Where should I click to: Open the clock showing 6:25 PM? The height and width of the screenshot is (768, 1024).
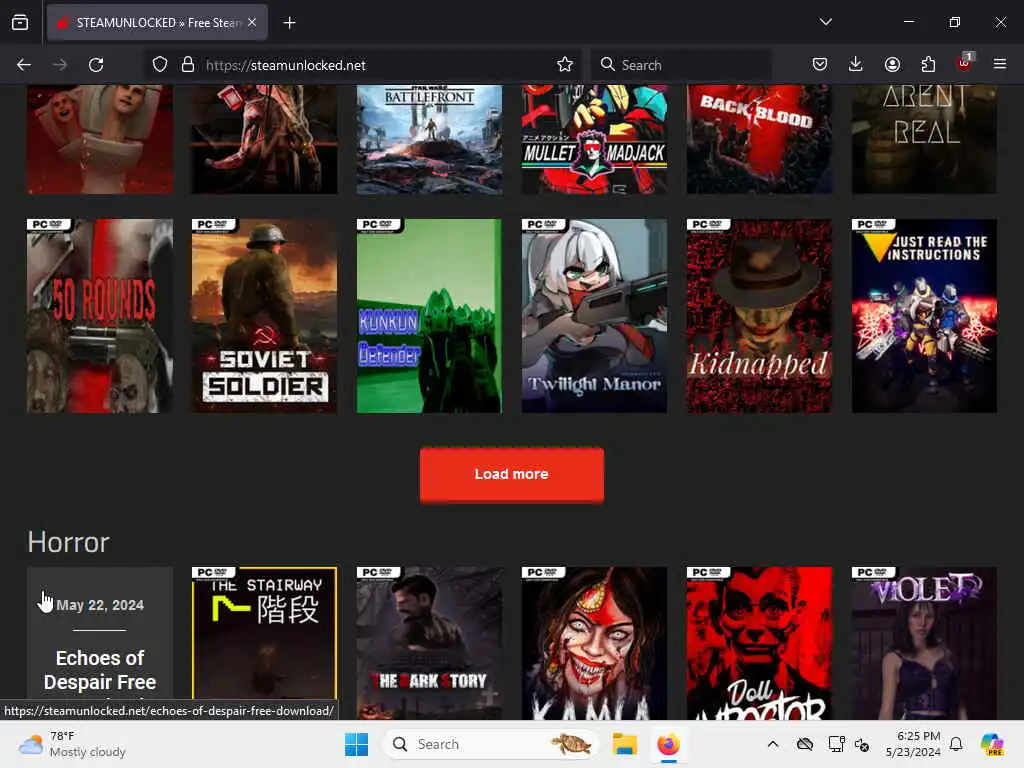click(913, 744)
